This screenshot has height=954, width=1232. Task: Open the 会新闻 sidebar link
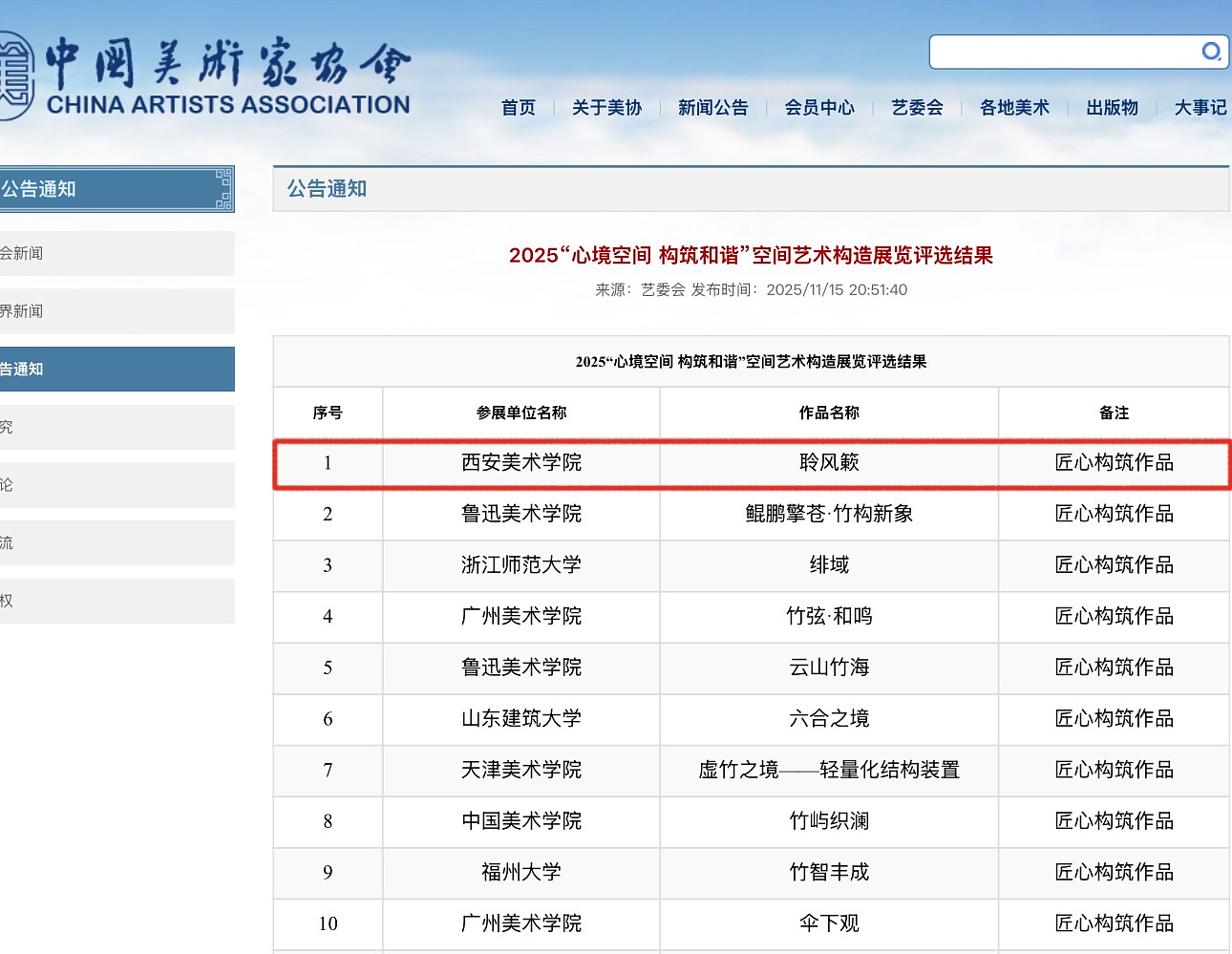pos(115,254)
